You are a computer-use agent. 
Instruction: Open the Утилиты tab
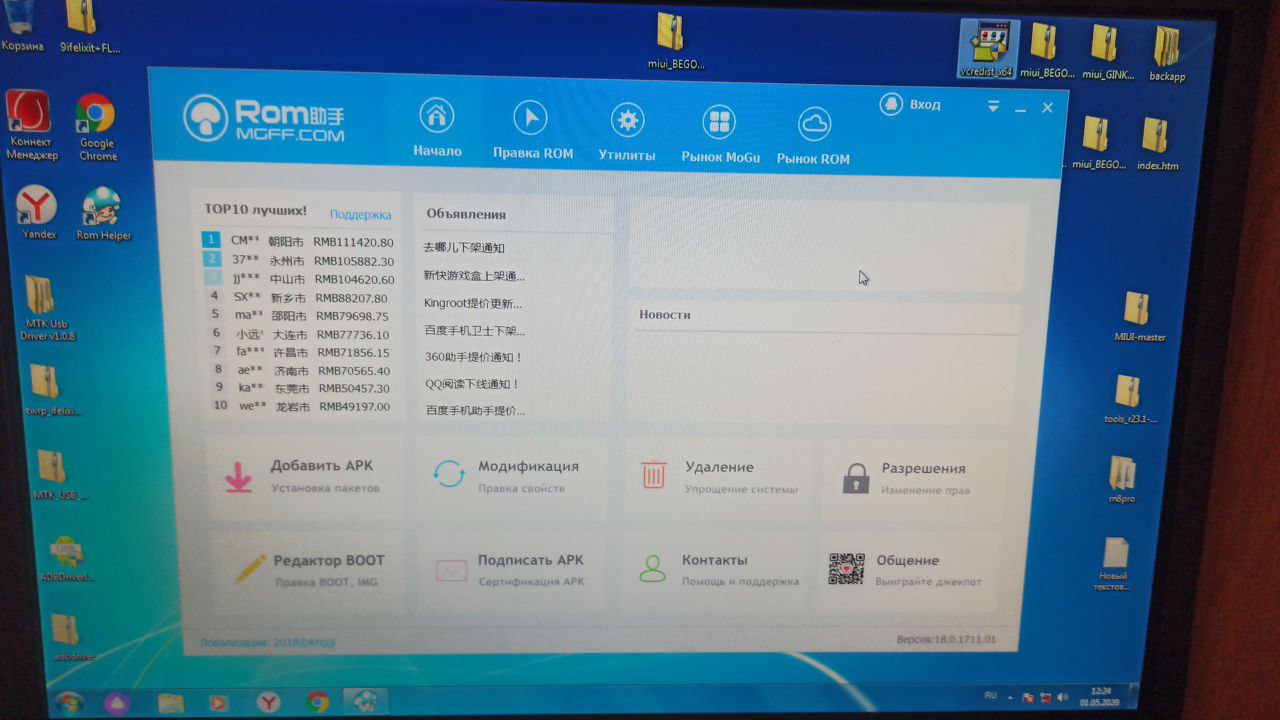627,131
